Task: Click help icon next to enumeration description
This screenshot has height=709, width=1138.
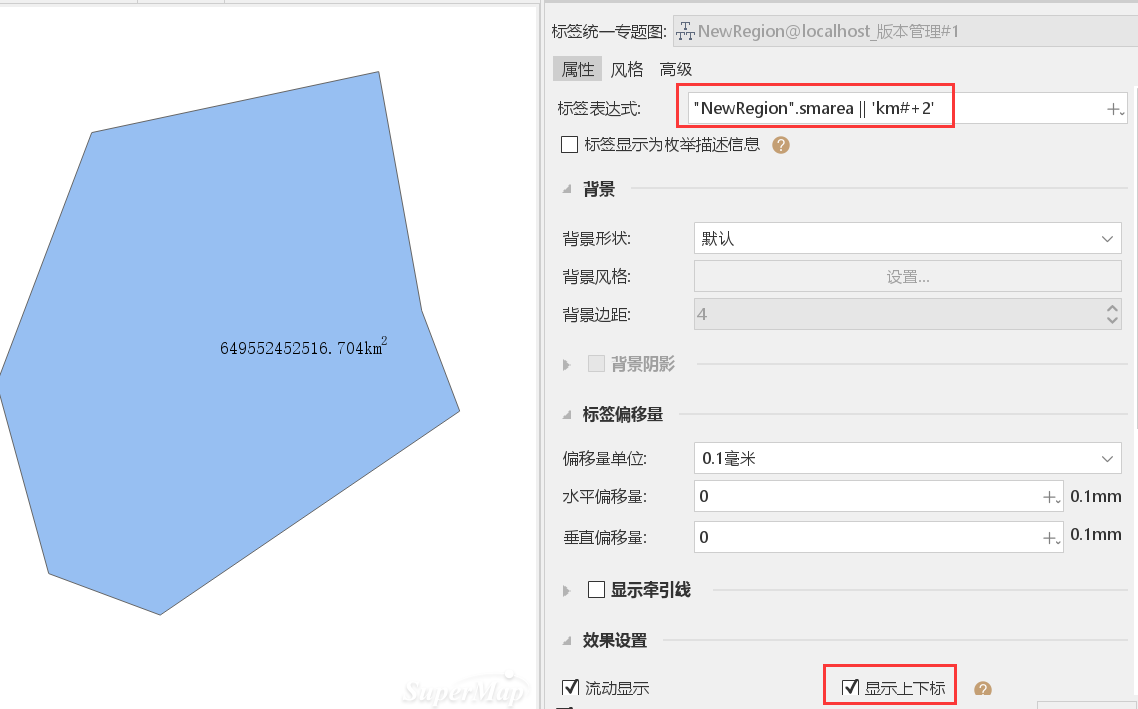Action: pos(781,145)
